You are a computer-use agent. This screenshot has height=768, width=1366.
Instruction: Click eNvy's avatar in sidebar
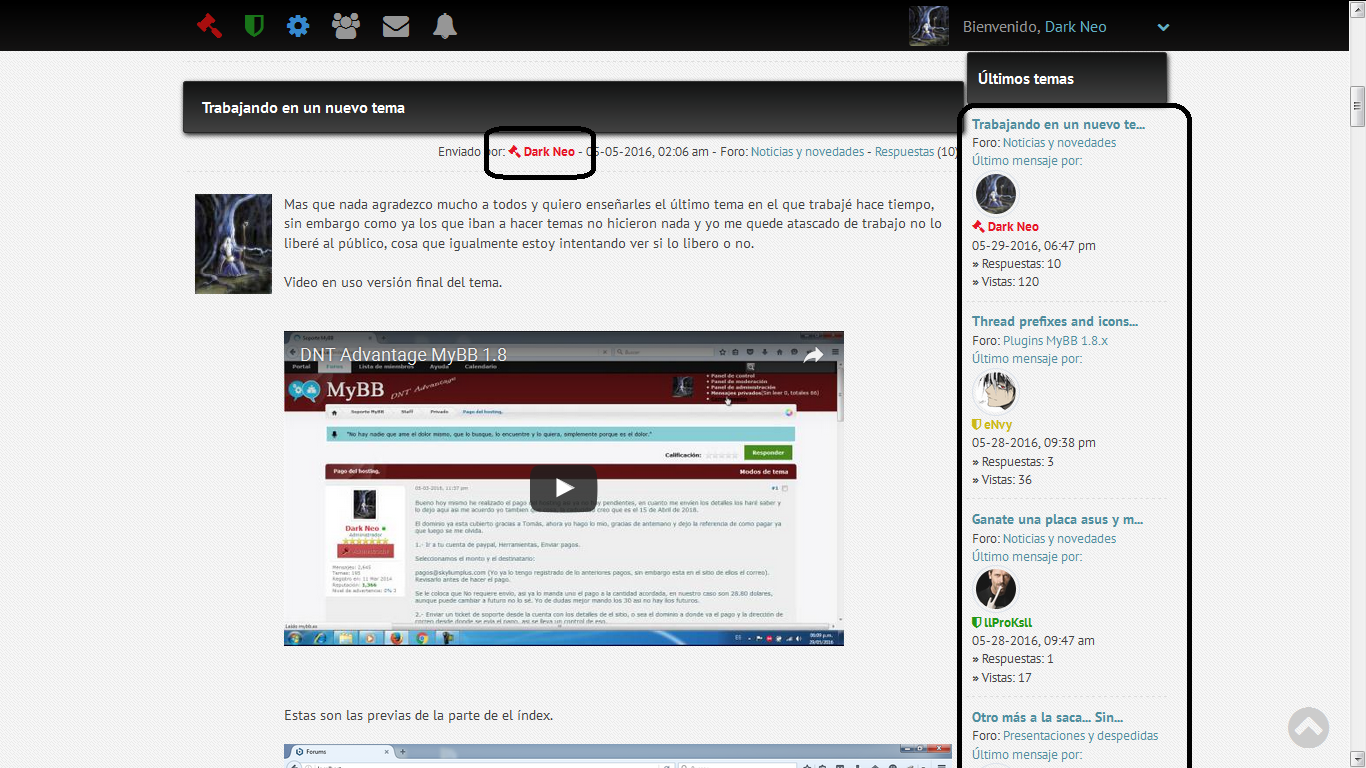[995, 392]
